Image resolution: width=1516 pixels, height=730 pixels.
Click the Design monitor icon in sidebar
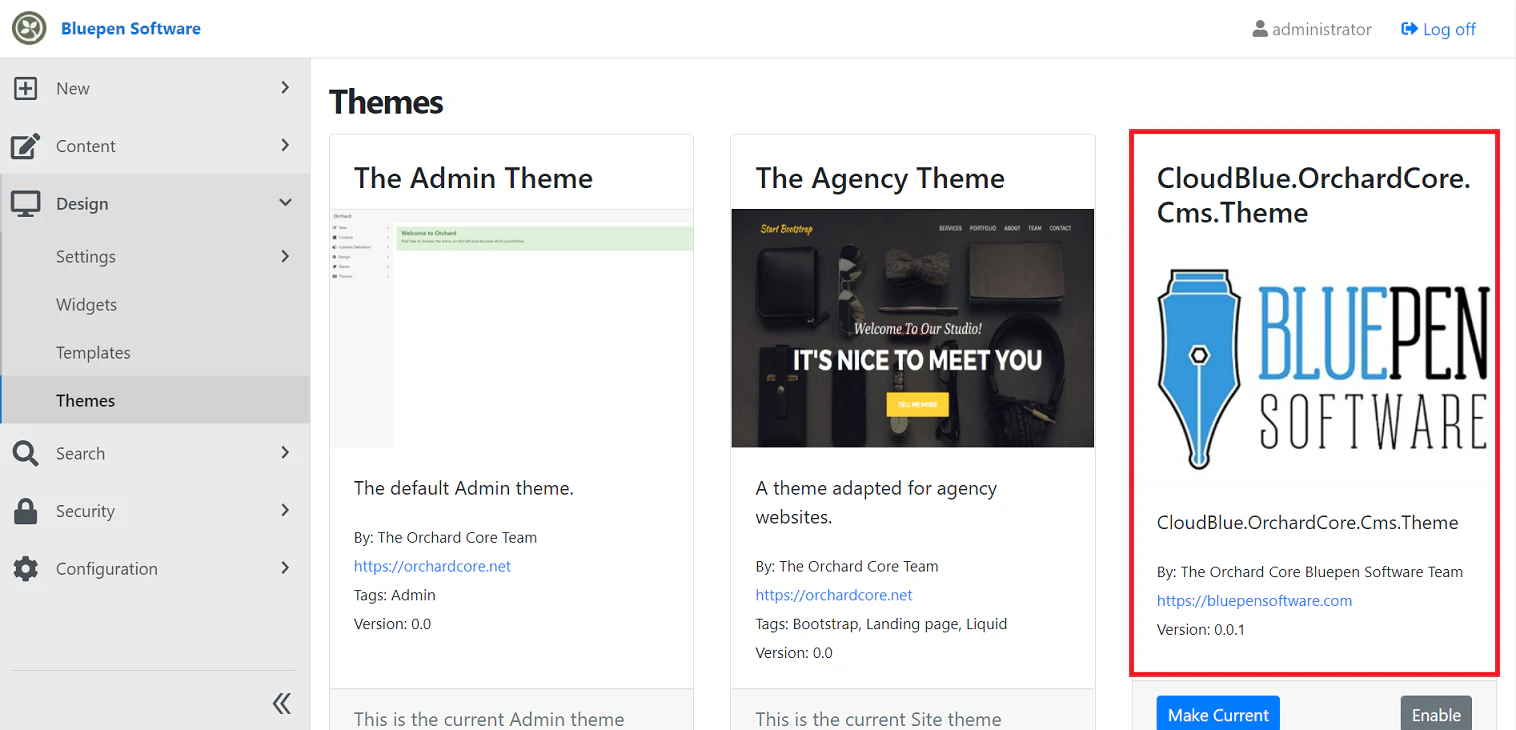click(x=25, y=204)
